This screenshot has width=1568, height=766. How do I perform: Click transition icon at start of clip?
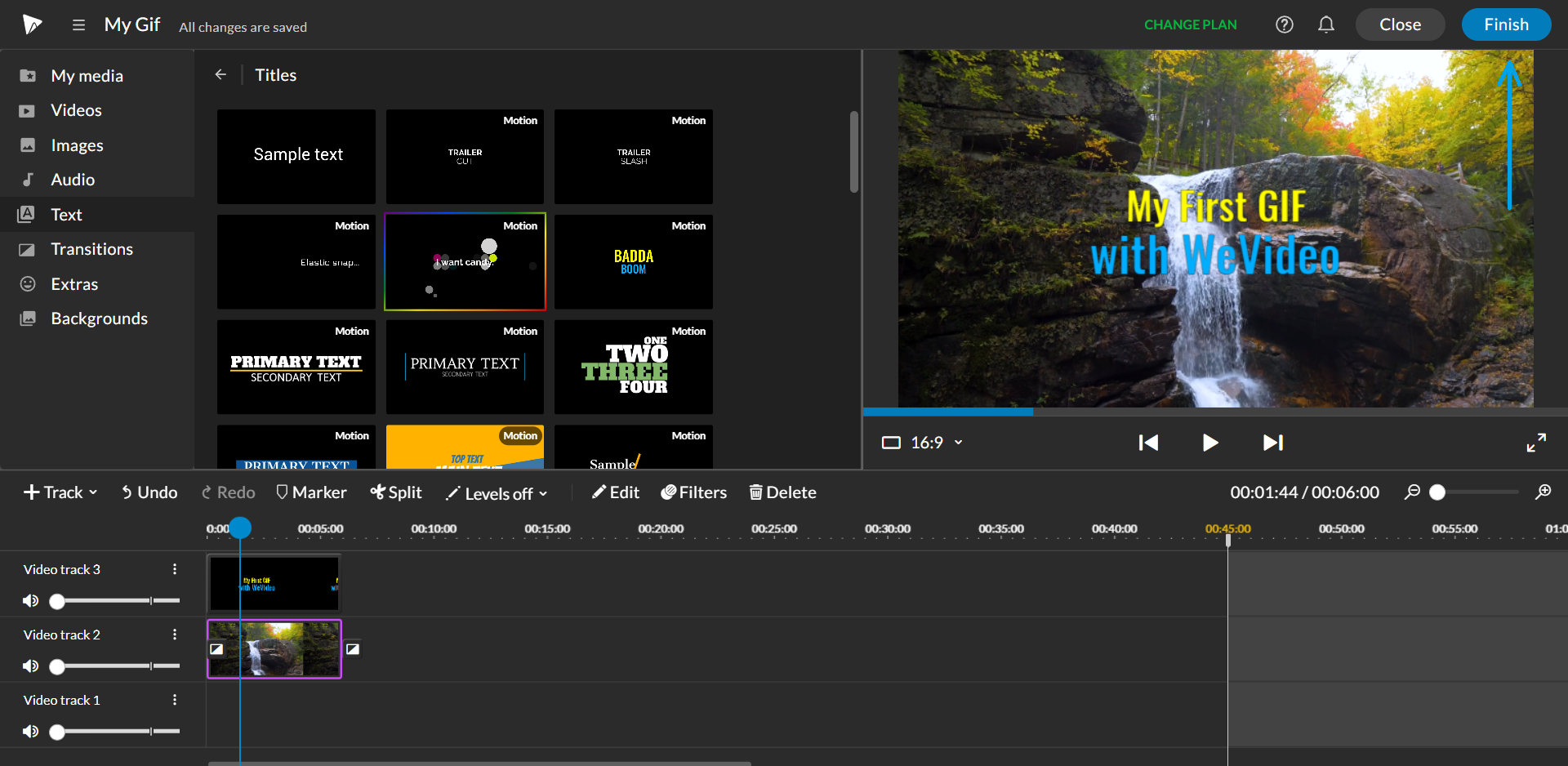216,649
